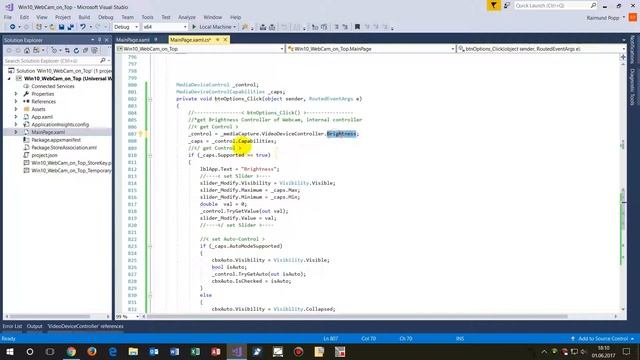Click the Raimund Popp account name
The height and width of the screenshot is (360, 640).
point(602,18)
